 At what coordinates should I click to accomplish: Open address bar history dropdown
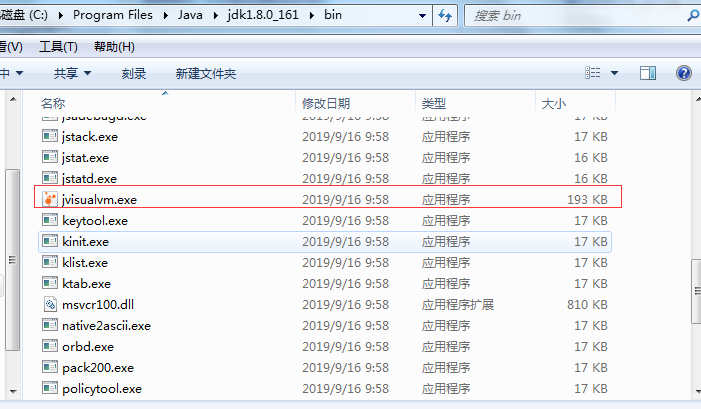coord(422,16)
